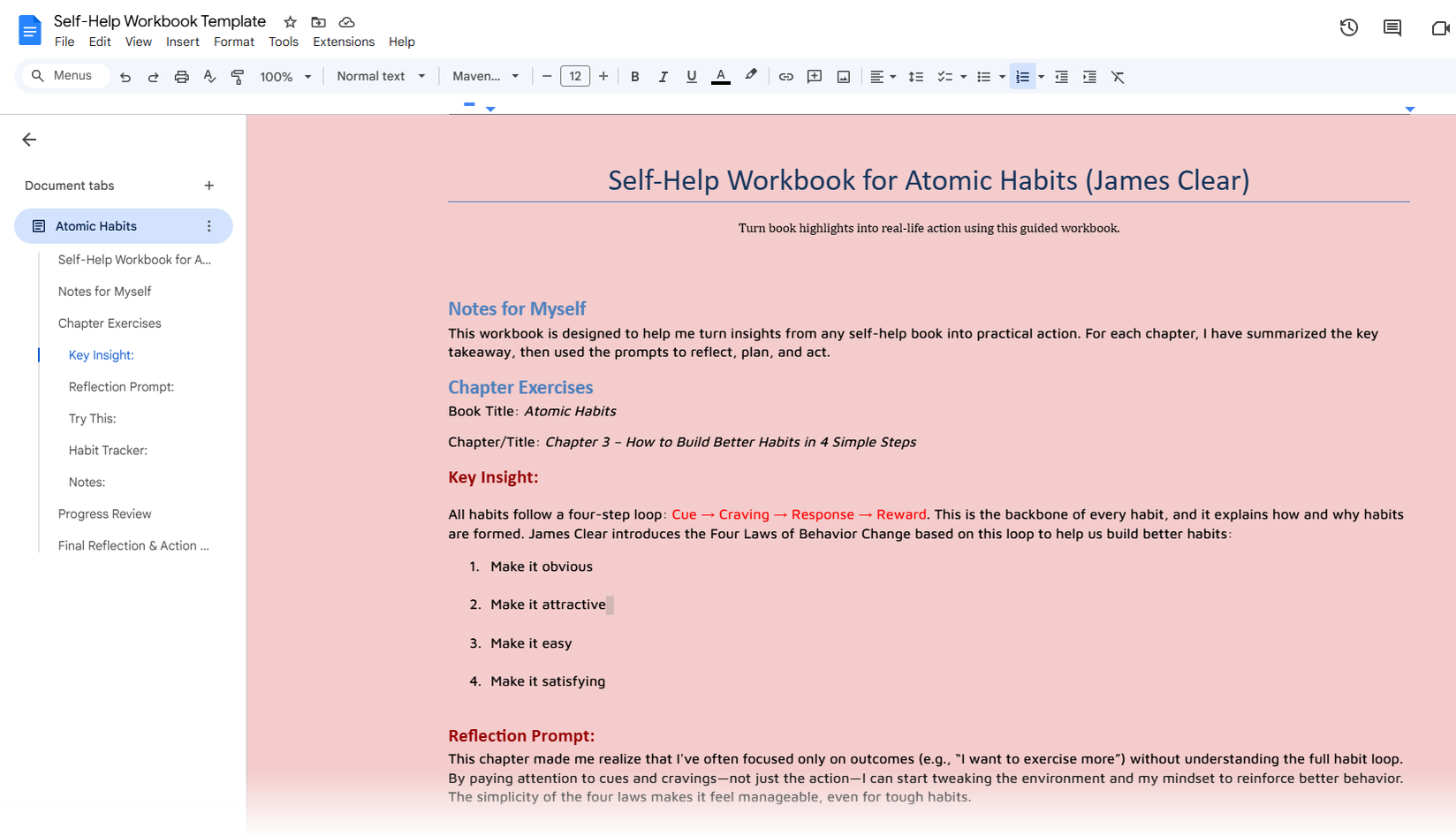This screenshot has height=836, width=1456.
Task: Print the document
Action: (x=181, y=77)
